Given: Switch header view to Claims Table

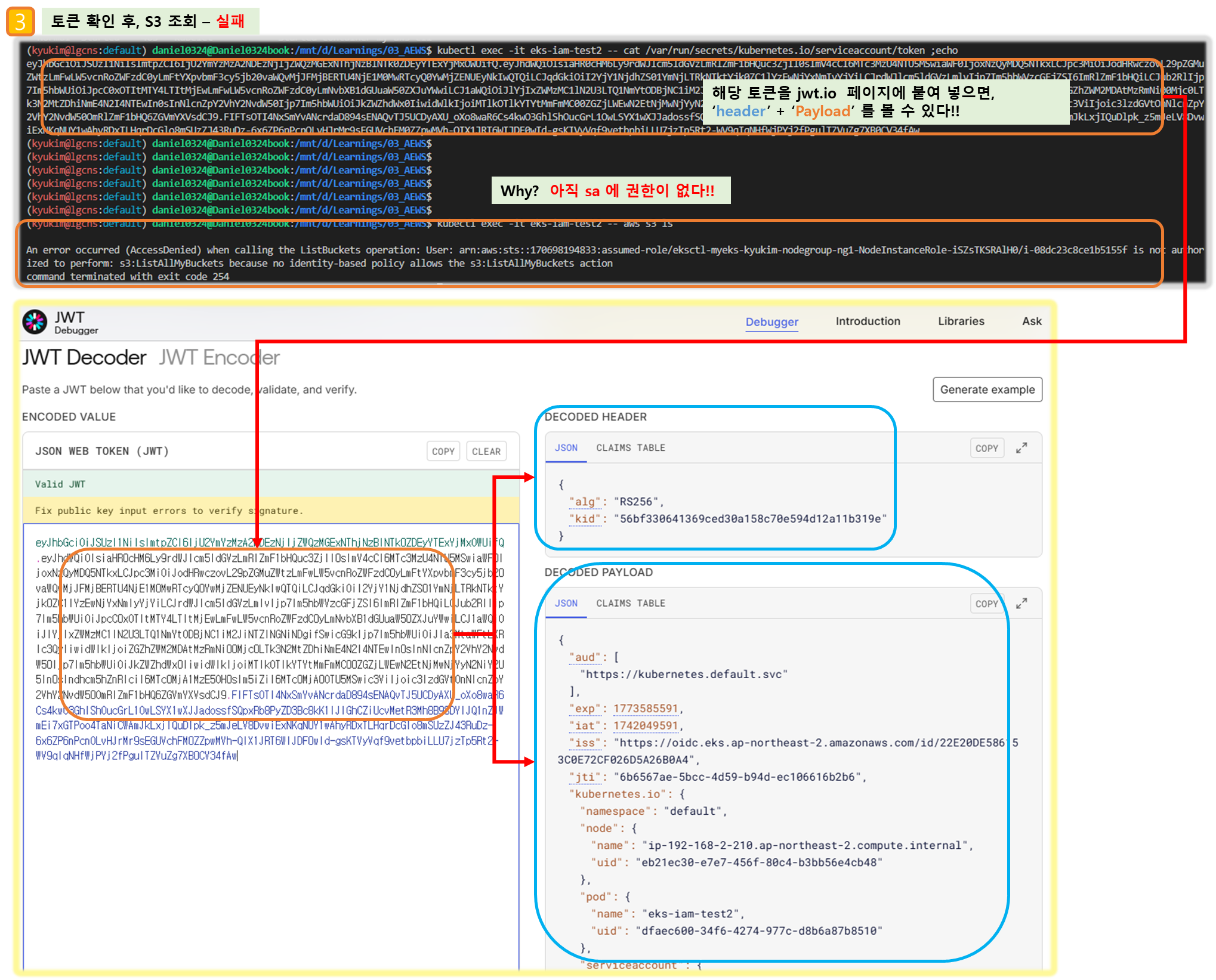Looking at the screenshot, I should 630,448.
